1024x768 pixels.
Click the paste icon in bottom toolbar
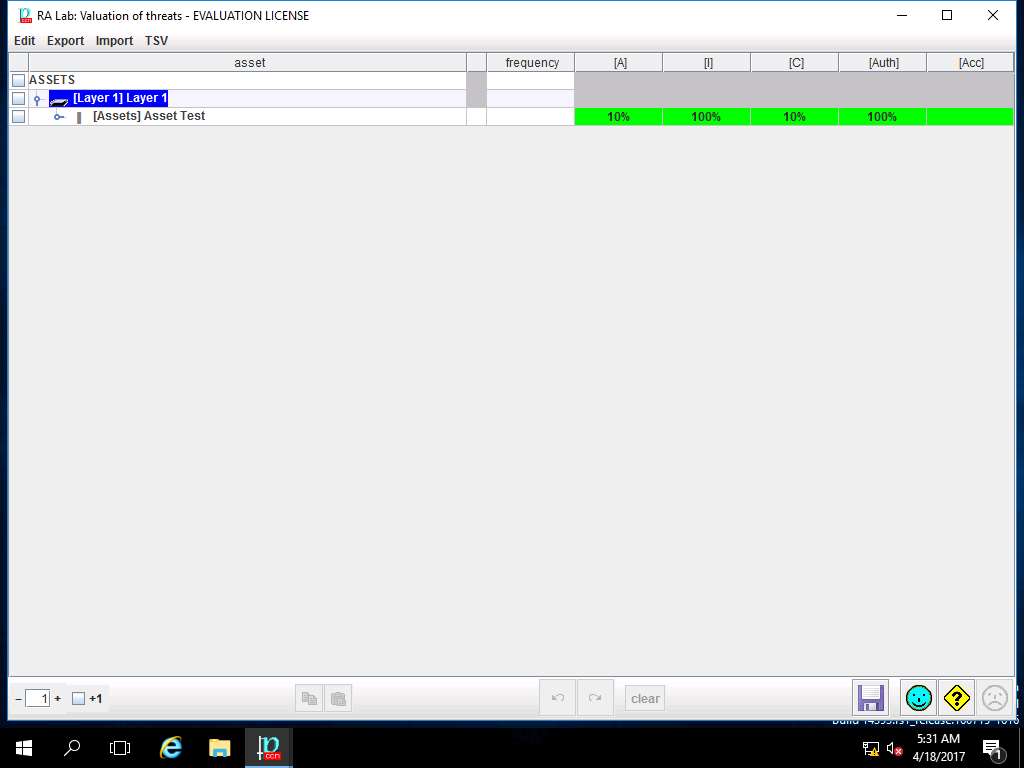coord(338,698)
